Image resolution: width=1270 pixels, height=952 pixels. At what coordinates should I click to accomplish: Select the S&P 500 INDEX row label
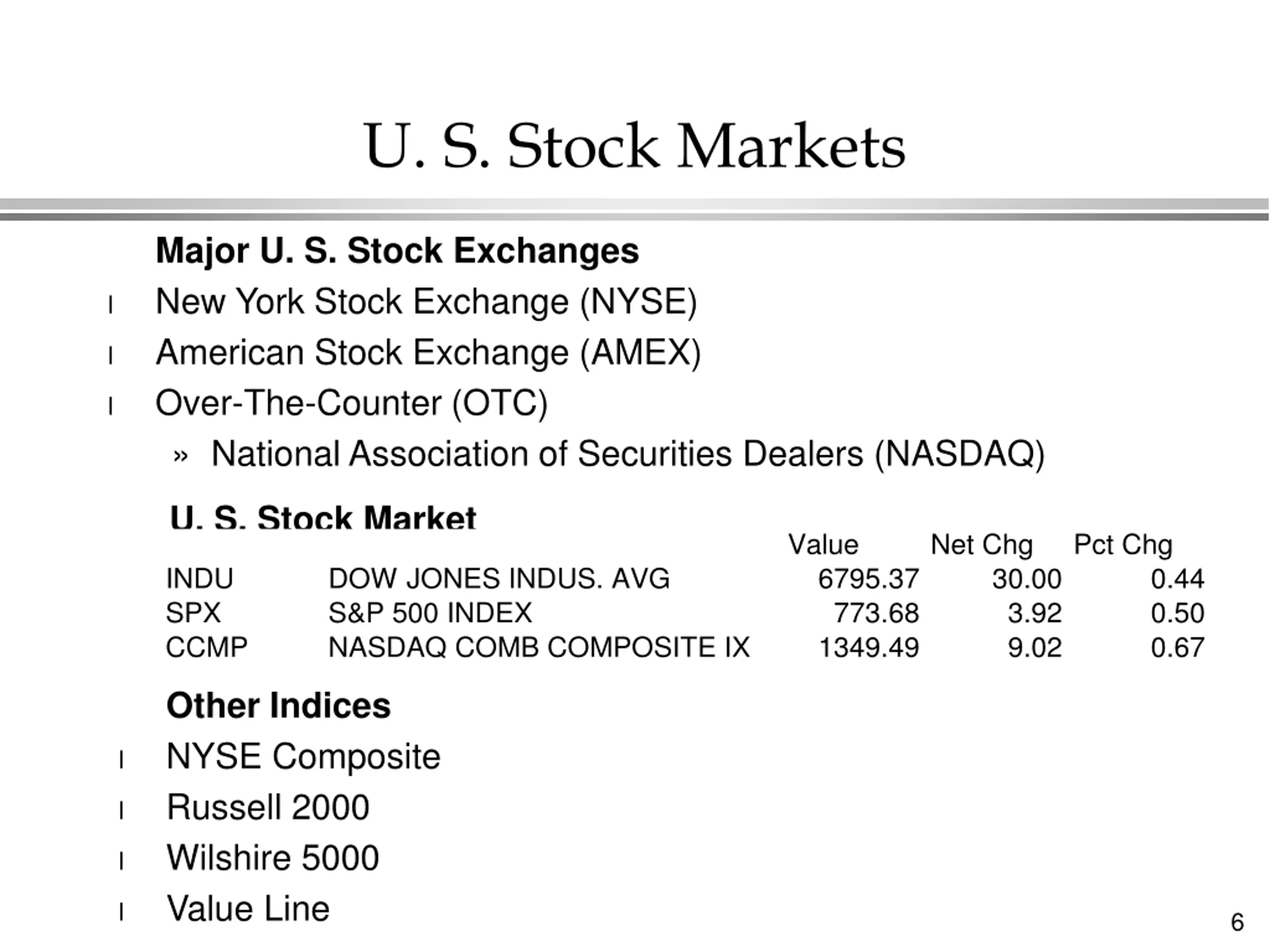[x=430, y=613]
